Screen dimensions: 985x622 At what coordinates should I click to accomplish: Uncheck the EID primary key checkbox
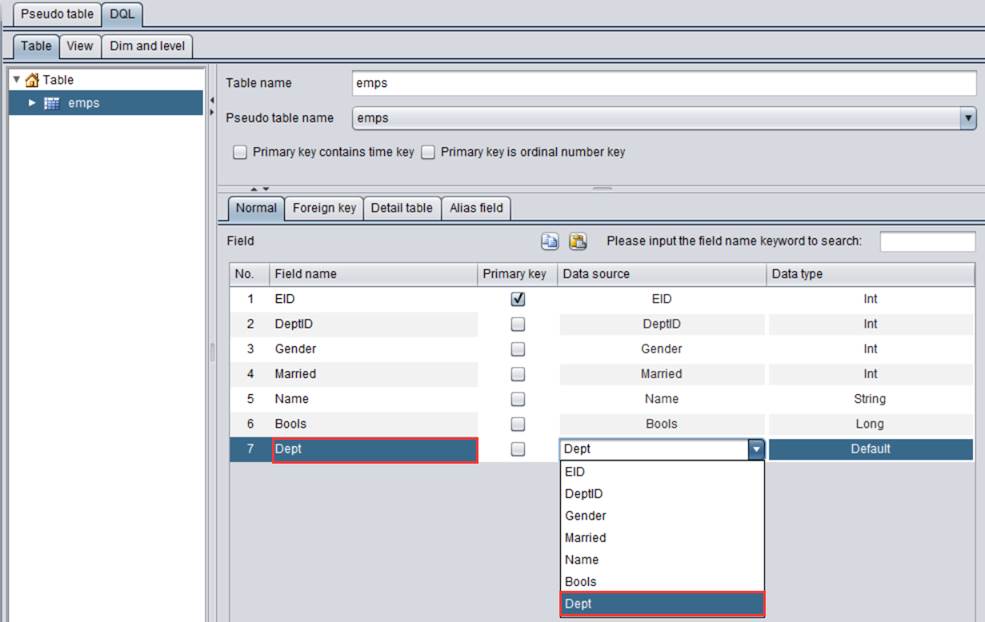[518, 299]
